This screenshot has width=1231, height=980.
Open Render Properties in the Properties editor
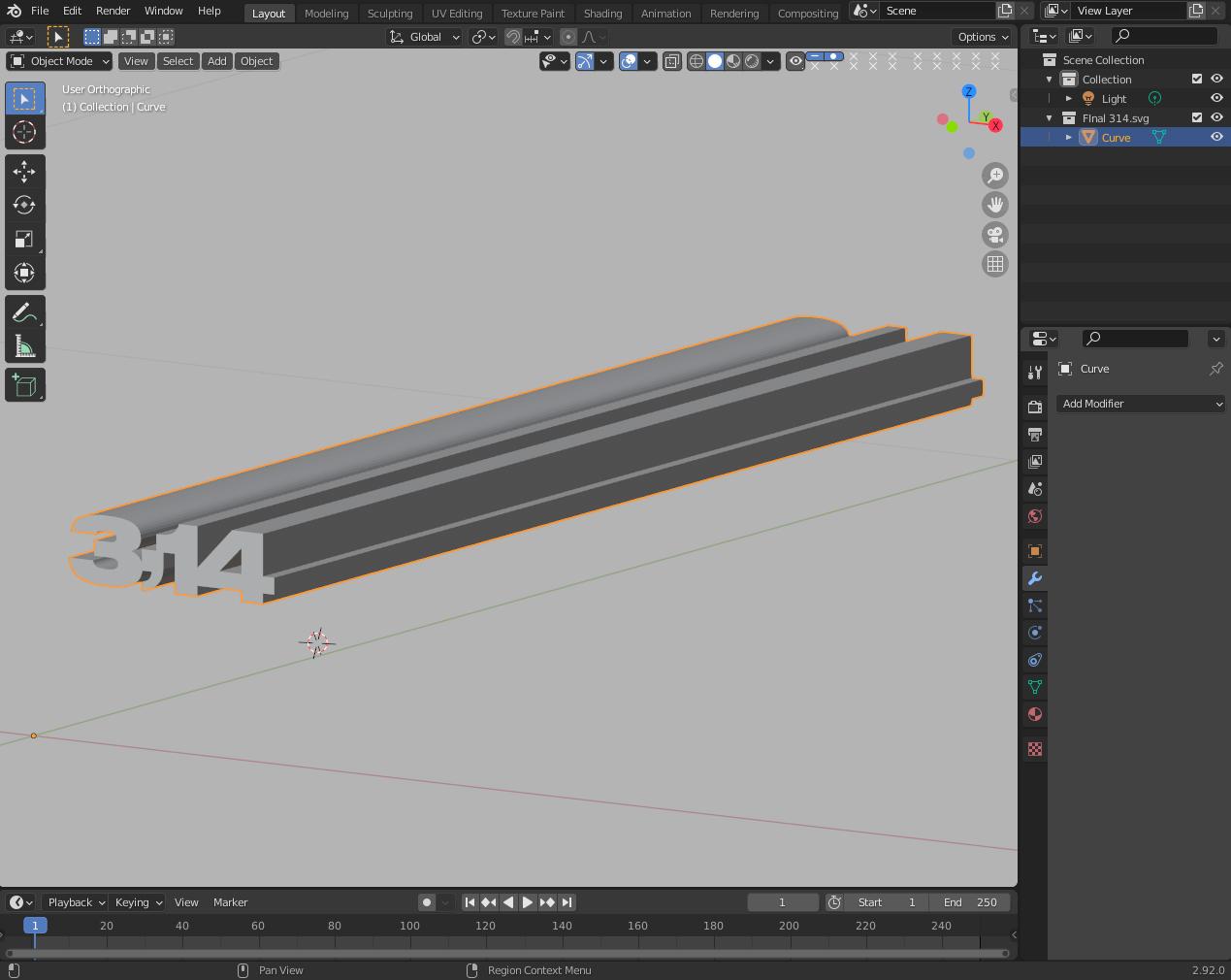[x=1034, y=407]
